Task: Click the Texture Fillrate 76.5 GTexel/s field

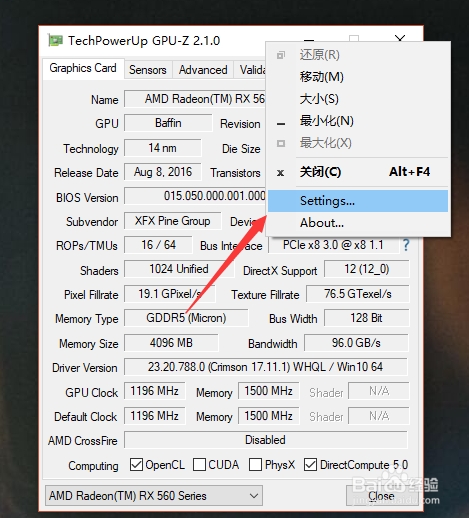Action: [x=358, y=294]
